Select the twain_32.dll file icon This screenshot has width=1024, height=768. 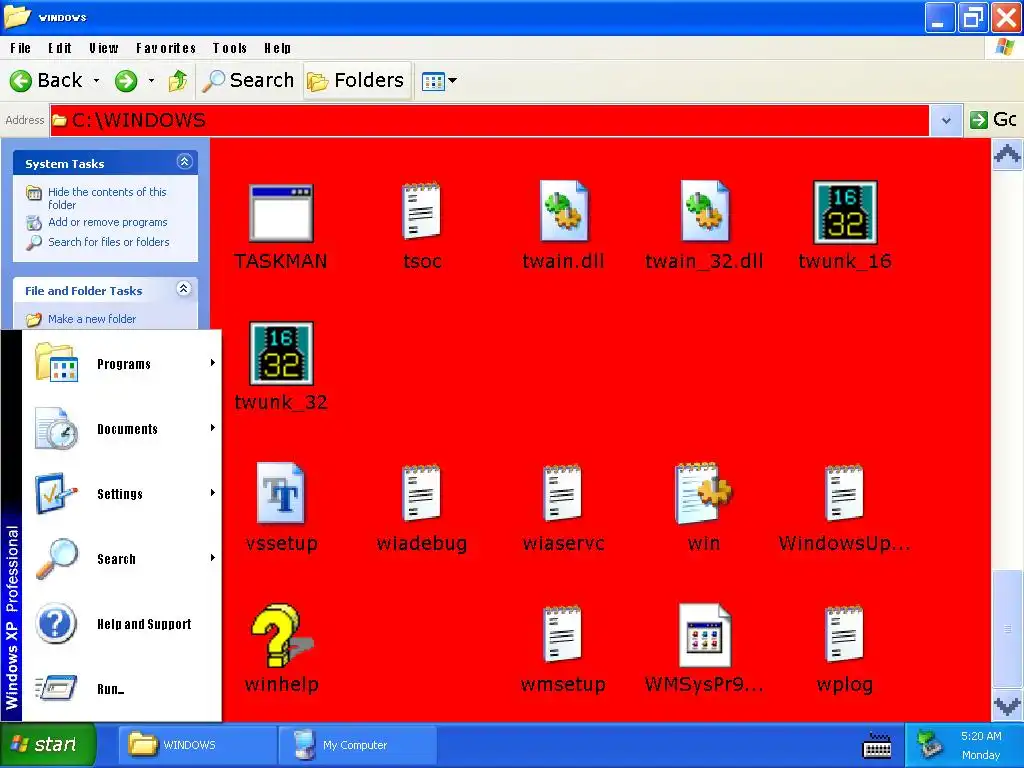(704, 212)
